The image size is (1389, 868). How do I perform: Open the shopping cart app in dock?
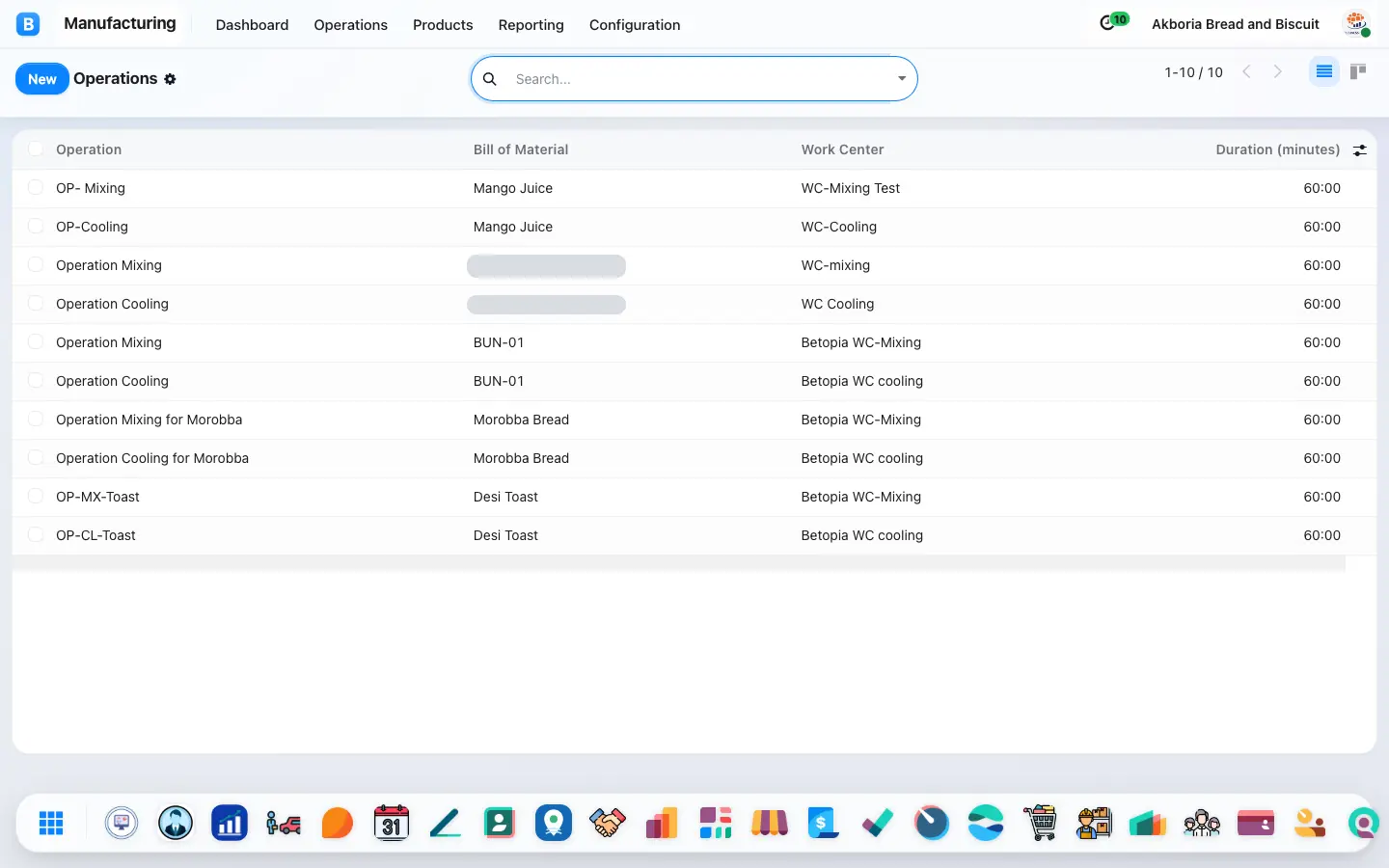pyautogui.click(x=1040, y=823)
